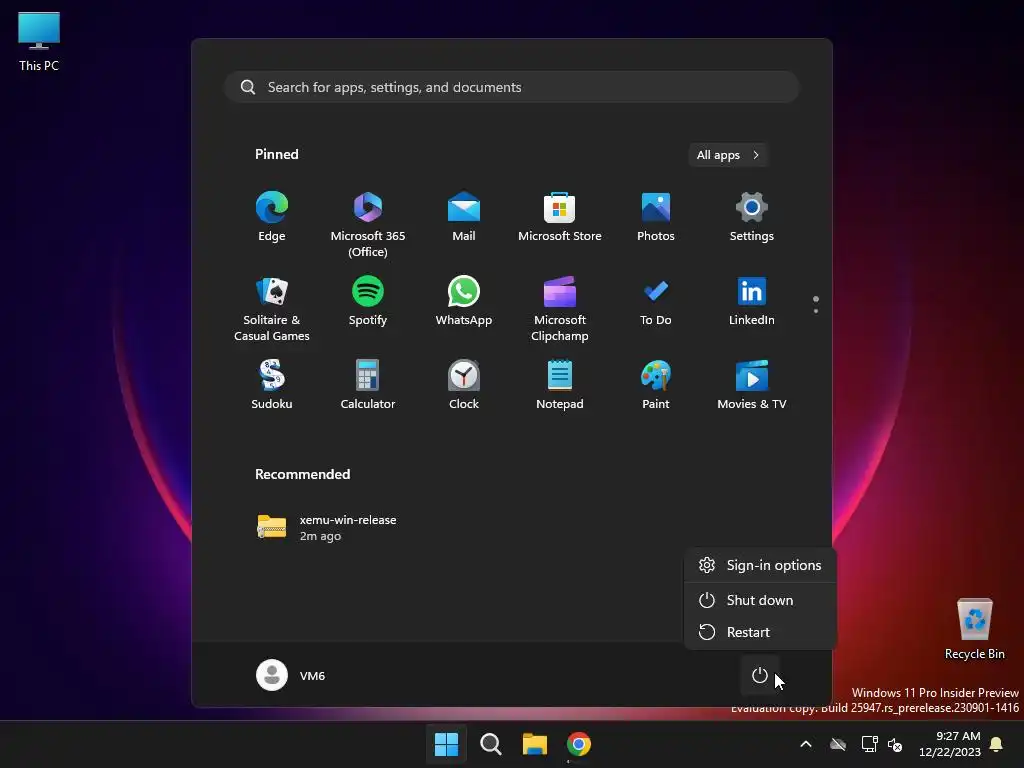The image size is (1024, 768).
Task: Select the Recycle Bin desktop icon
Action: [974, 629]
